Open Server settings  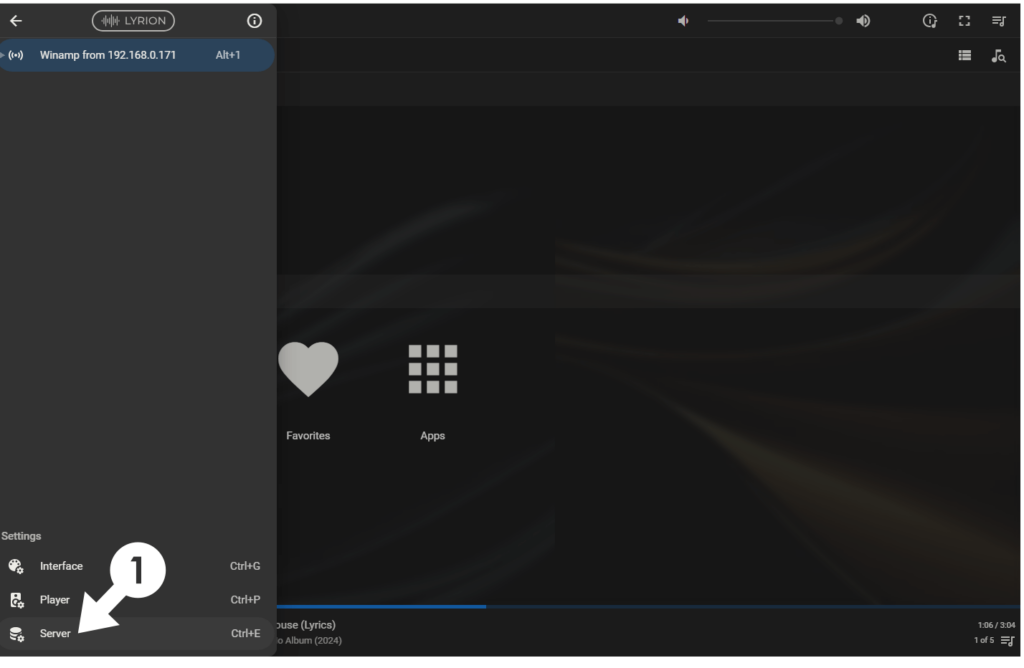tap(55, 634)
